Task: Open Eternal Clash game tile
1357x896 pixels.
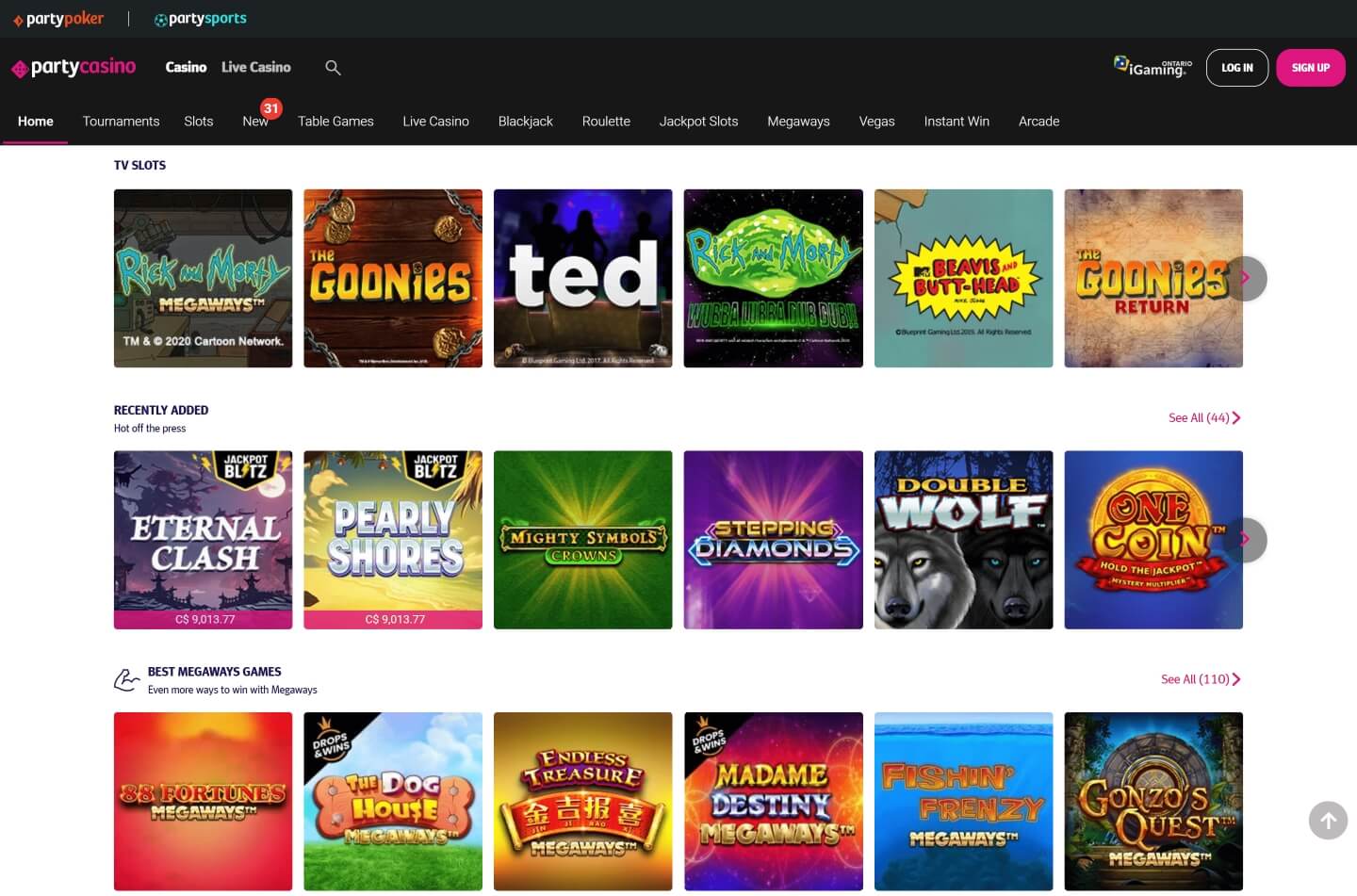Action: pos(204,540)
